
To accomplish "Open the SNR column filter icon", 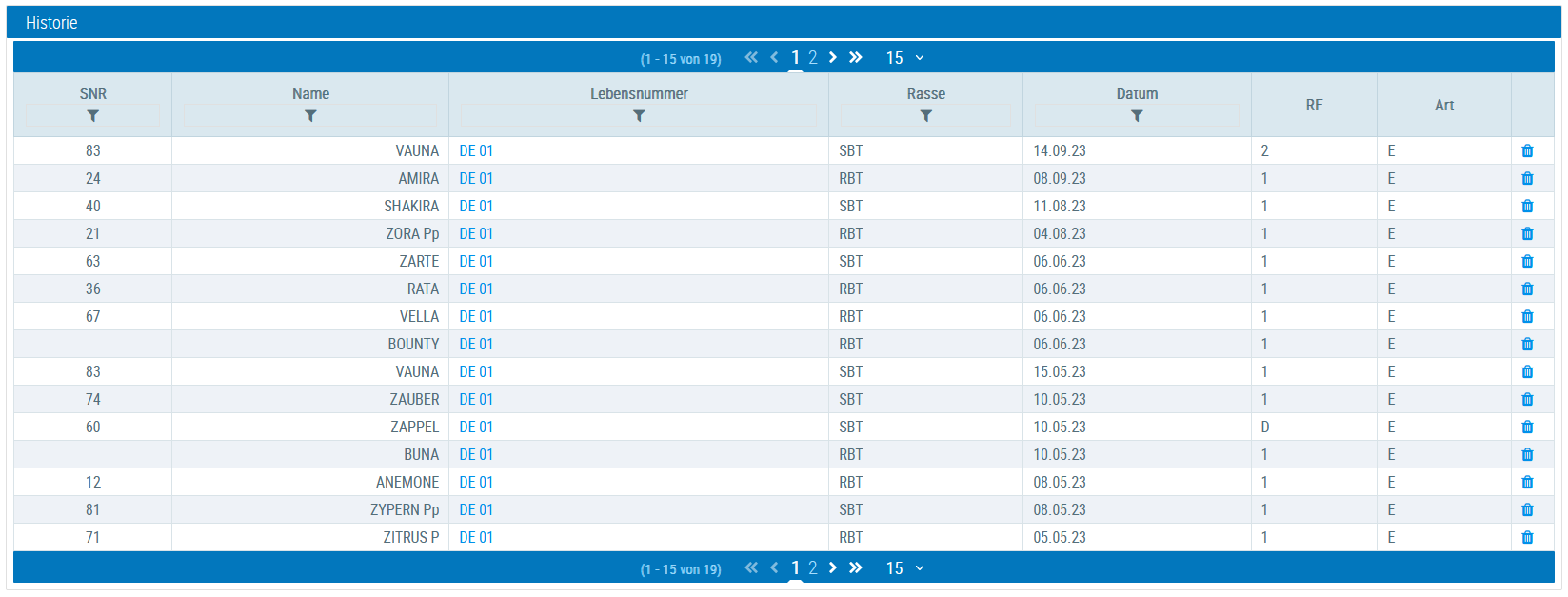I will click(x=92, y=116).
